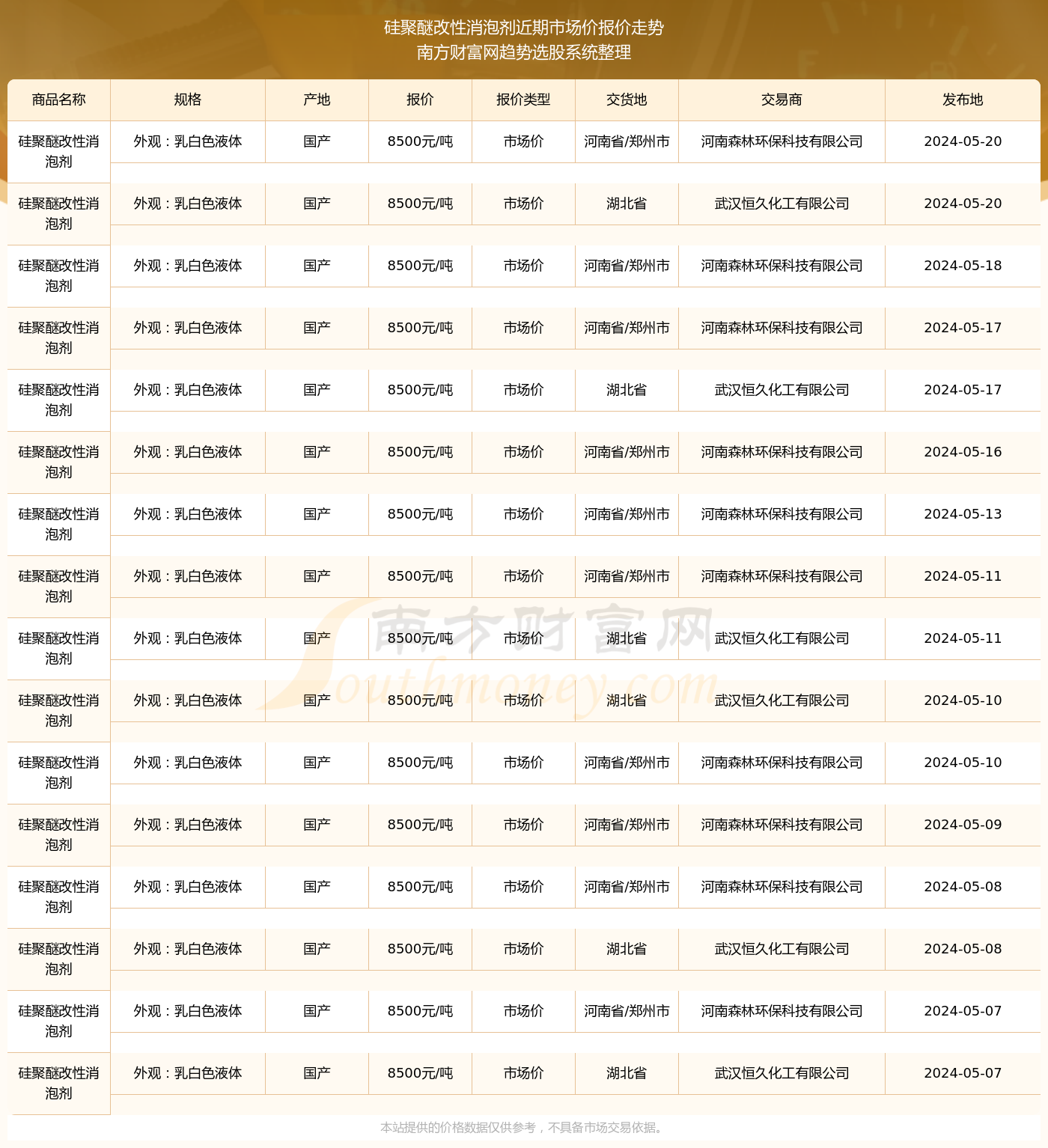The height and width of the screenshot is (1148, 1048).
Task: Click the date 2024-05-16
Action: click(963, 452)
